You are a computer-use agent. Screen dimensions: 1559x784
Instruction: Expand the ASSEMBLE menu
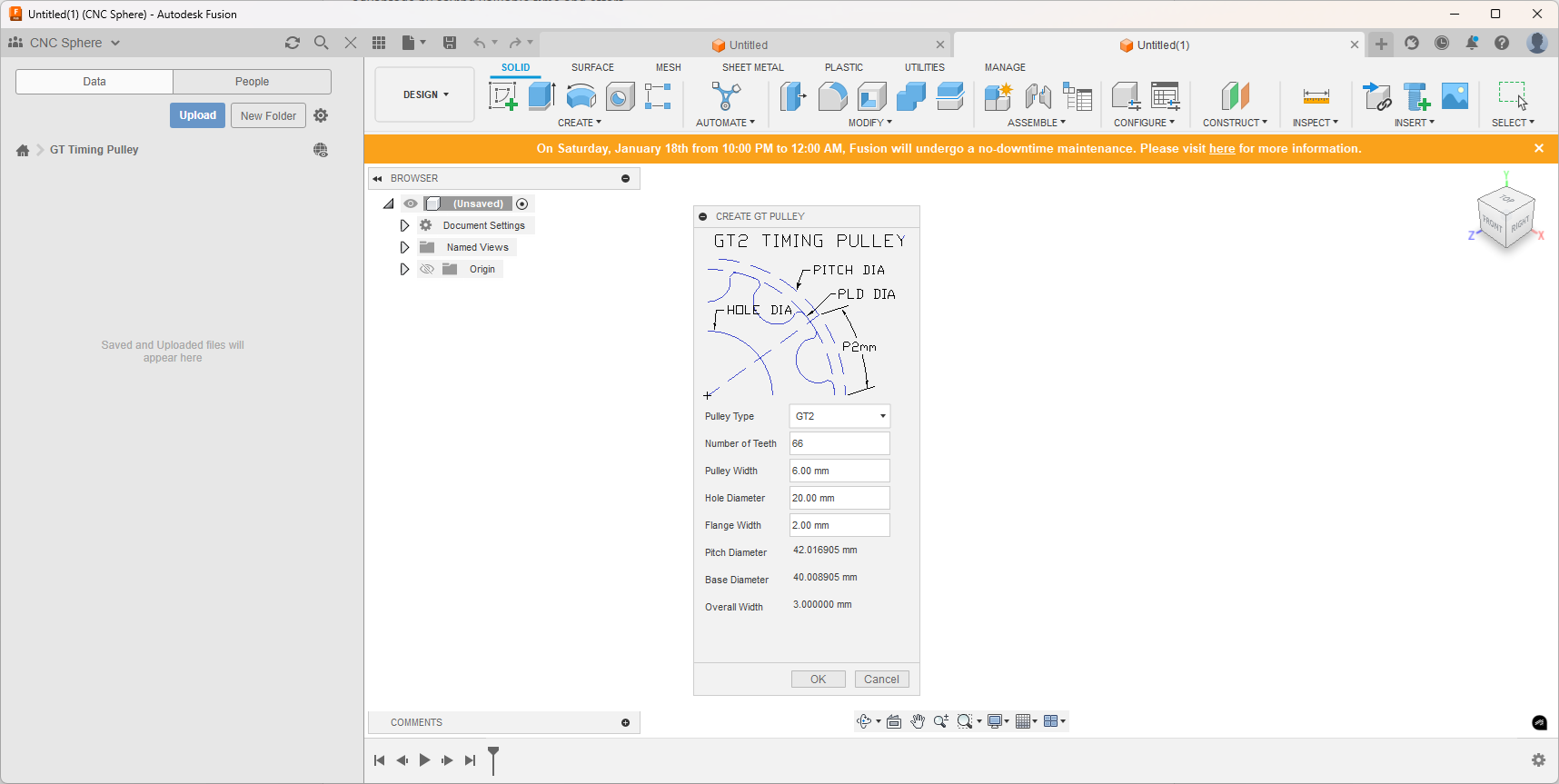(1037, 123)
